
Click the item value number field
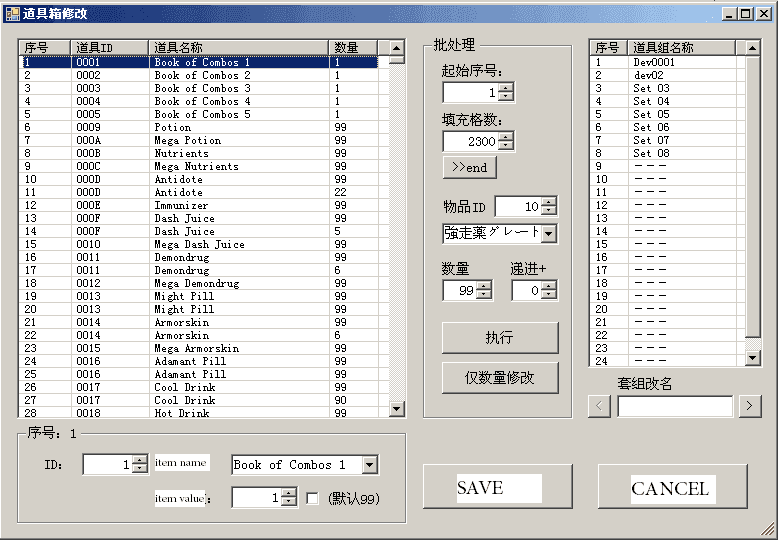pos(257,498)
